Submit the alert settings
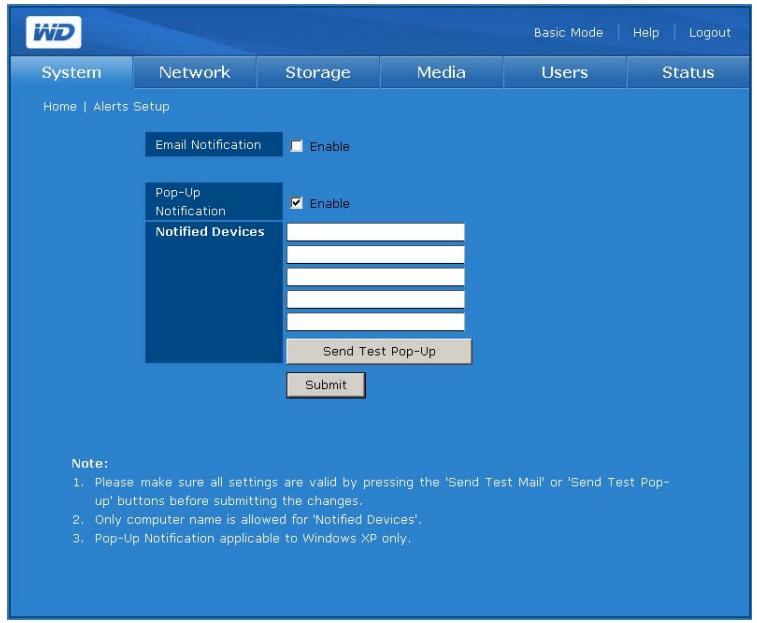Image resolution: width=757 pixels, height=623 pixels. click(x=326, y=385)
